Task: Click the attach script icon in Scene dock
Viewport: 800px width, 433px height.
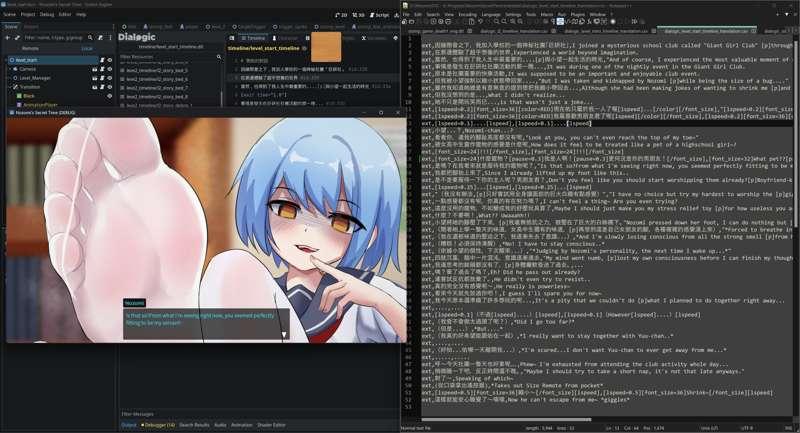Action: (101, 38)
